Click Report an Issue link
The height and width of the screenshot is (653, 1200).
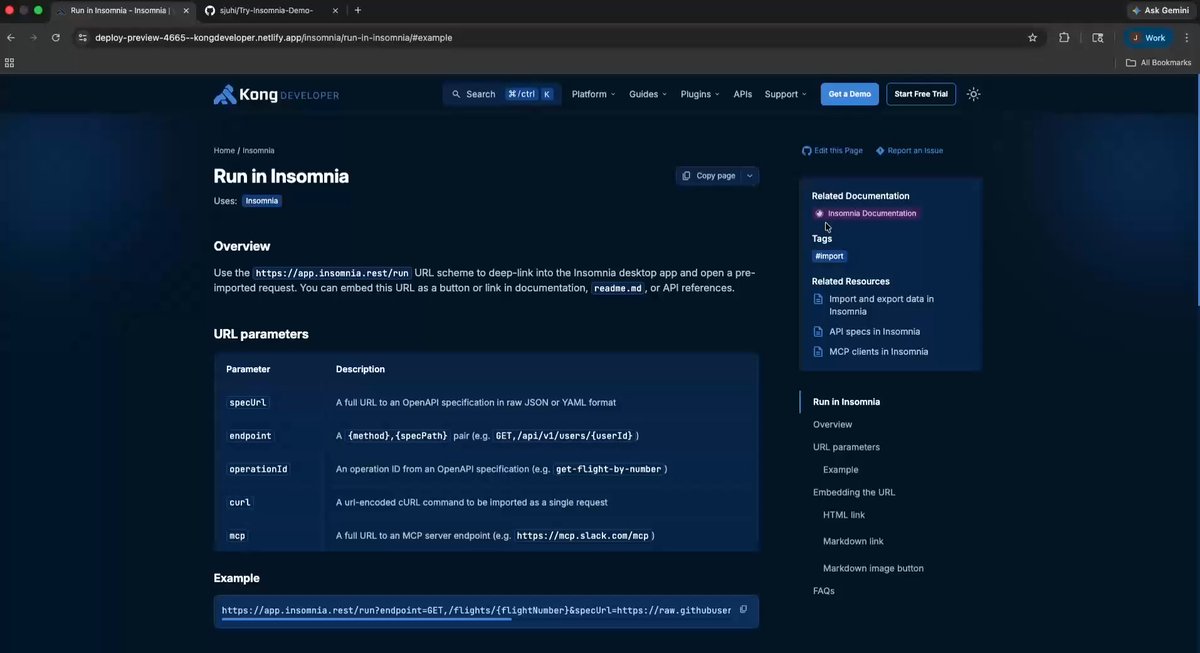click(x=909, y=151)
